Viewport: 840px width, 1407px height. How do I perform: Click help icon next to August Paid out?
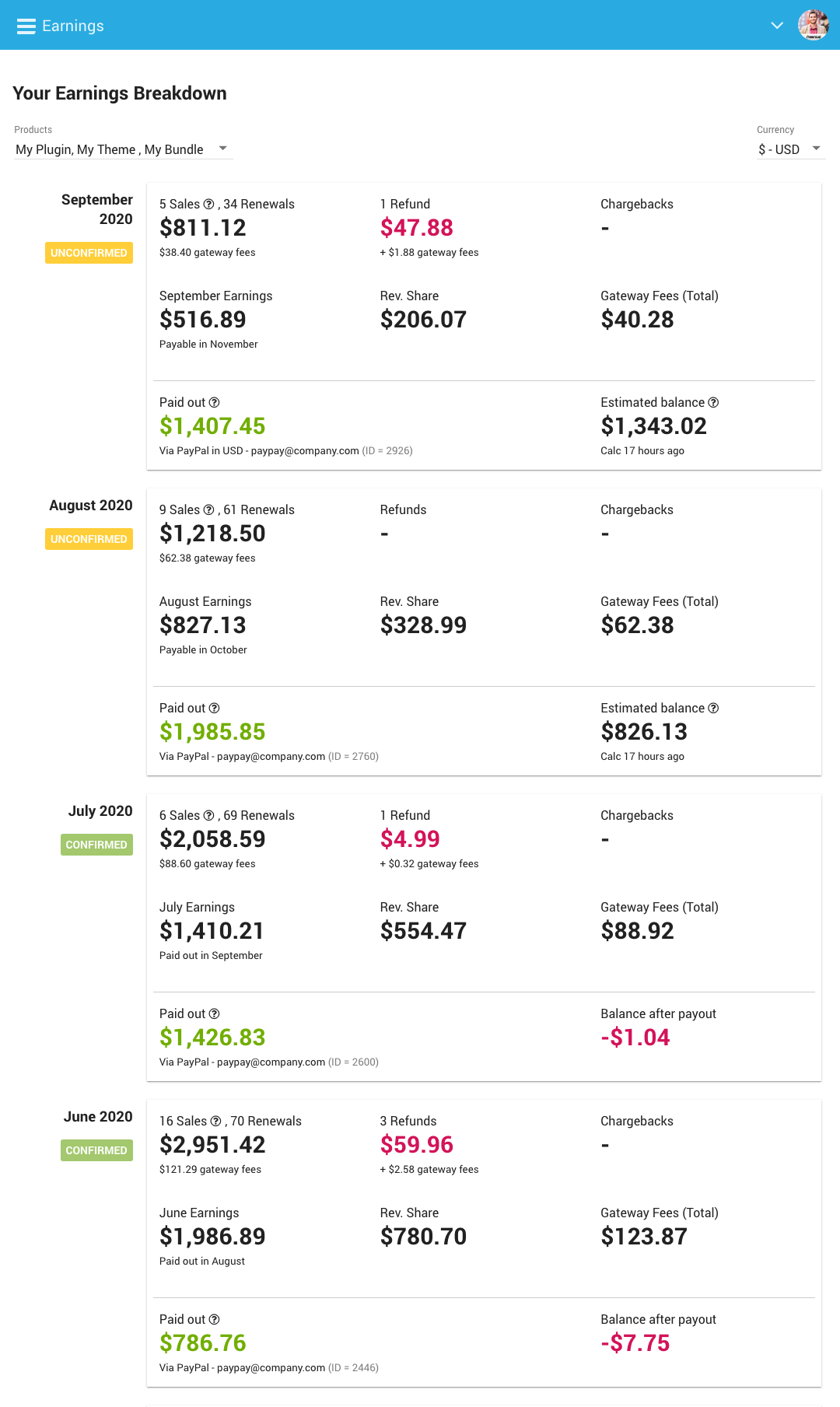pyautogui.click(x=215, y=709)
